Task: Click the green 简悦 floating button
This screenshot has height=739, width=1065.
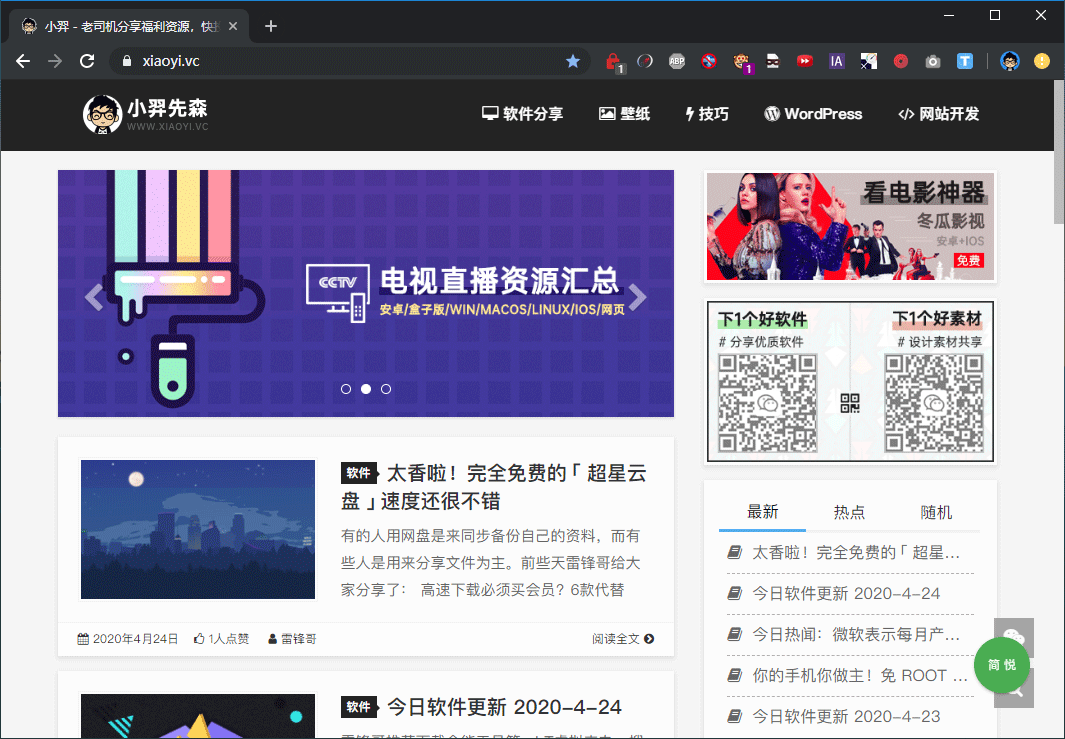Action: click(1001, 665)
